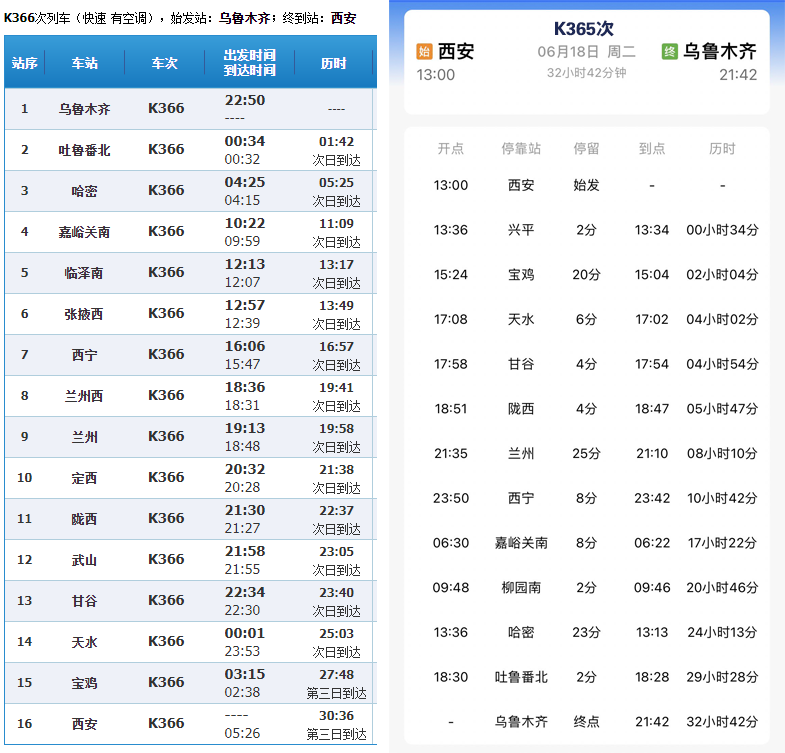This screenshot has width=785, height=753.
Task: Select the K365次 train number title
Action: 586,28
